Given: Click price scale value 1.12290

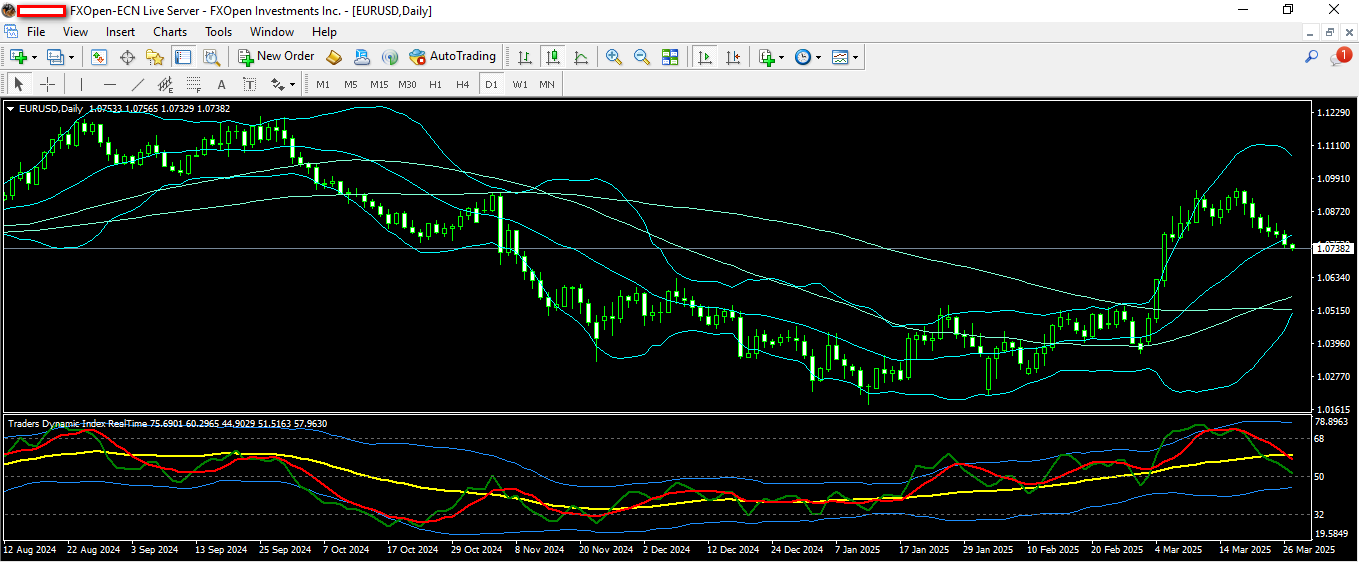Looking at the screenshot, I should [x=1332, y=112].
